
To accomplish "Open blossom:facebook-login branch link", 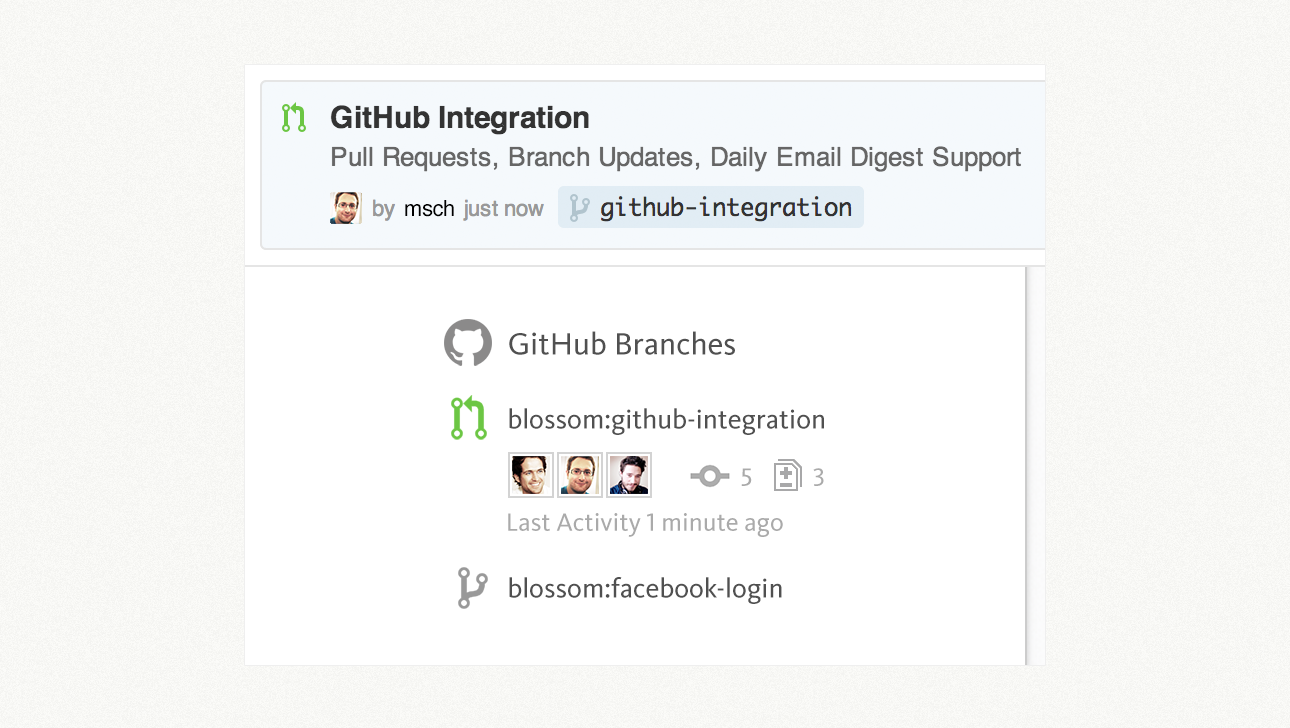I will click(645, 589).
